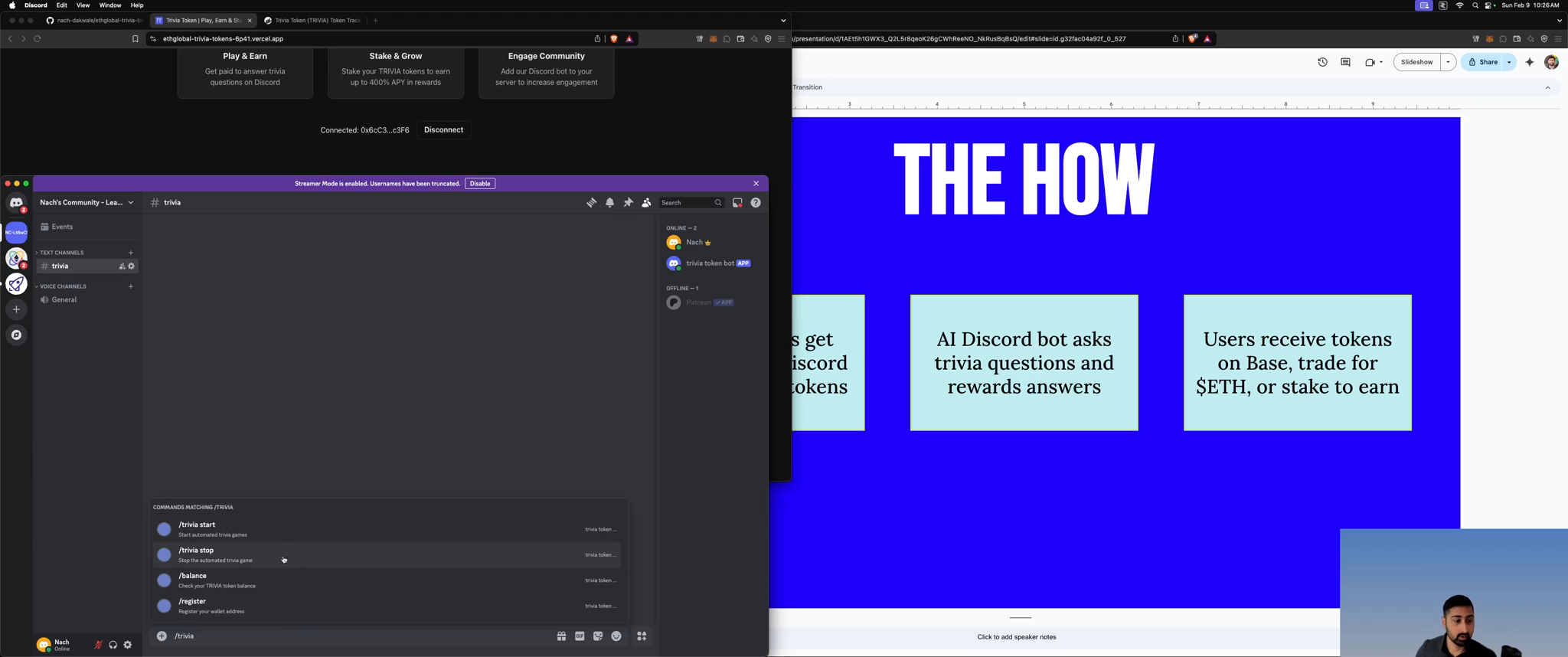Select the NC-LtBwCl server icon
1568x657 pixels.
[x=16, y=232]
